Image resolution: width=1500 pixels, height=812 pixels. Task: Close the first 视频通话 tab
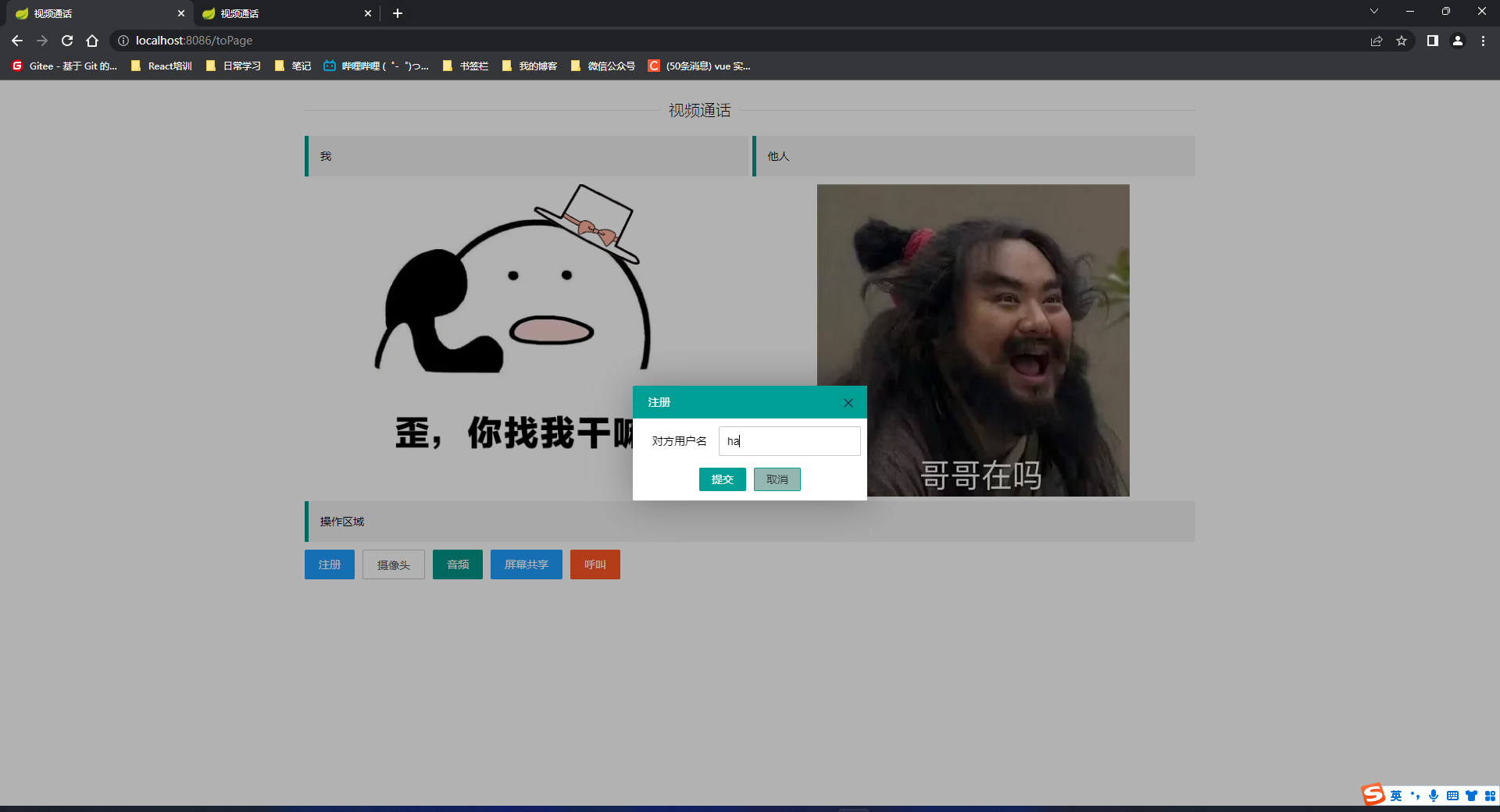(181, 13)
